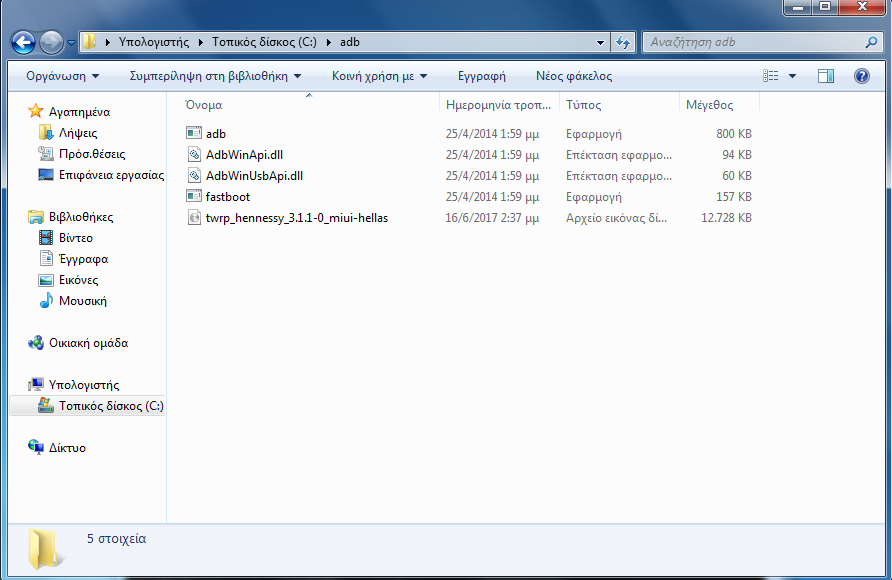Click the change view icon
The image size is (892, 580).
click(770, 76)
